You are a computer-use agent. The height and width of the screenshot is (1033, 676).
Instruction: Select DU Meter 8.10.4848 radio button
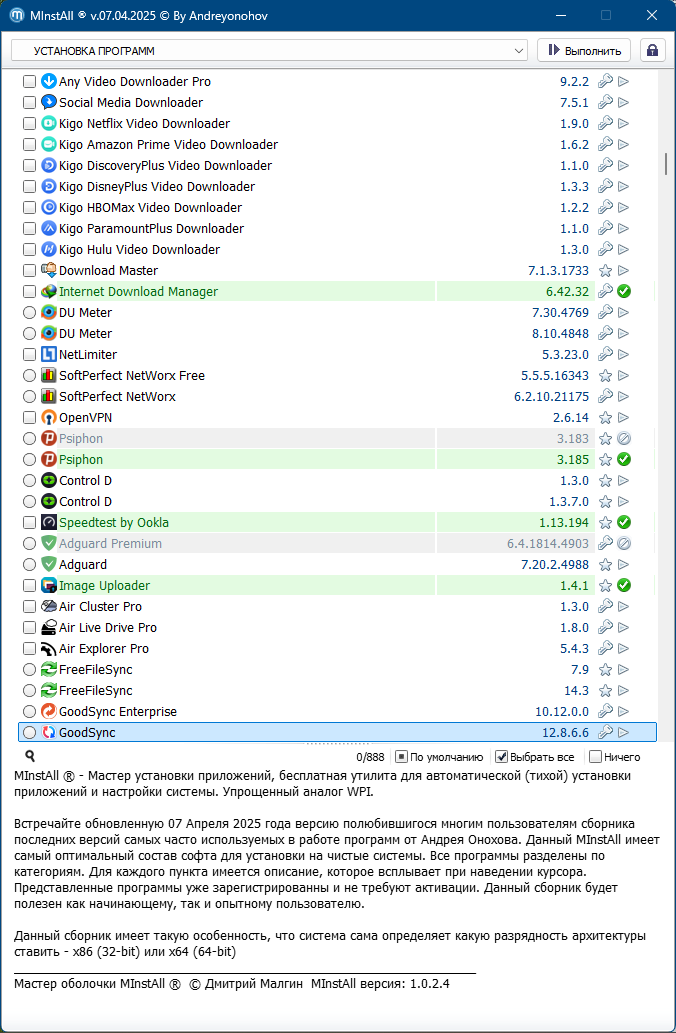(x=29, y=333)
